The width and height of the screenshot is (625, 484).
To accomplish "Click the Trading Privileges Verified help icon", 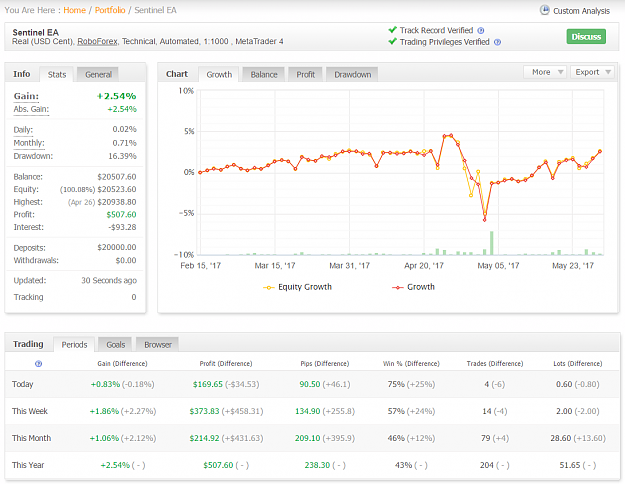I will click(497, 42).
